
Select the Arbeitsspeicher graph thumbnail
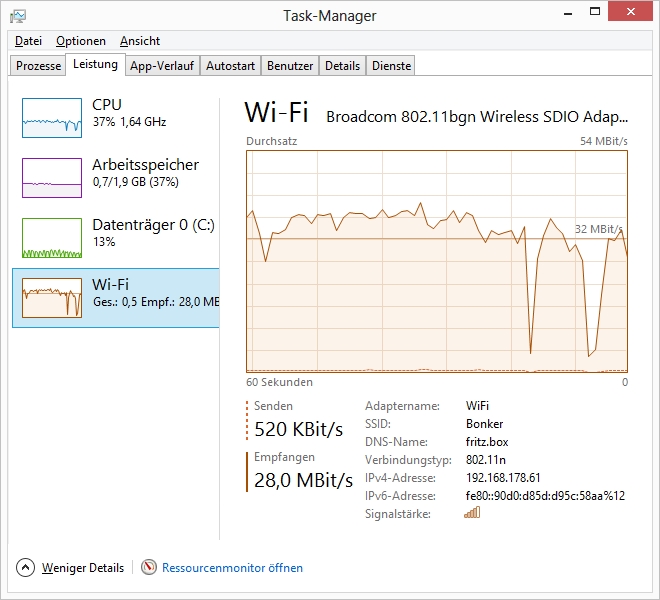click(x=52, y=178)
